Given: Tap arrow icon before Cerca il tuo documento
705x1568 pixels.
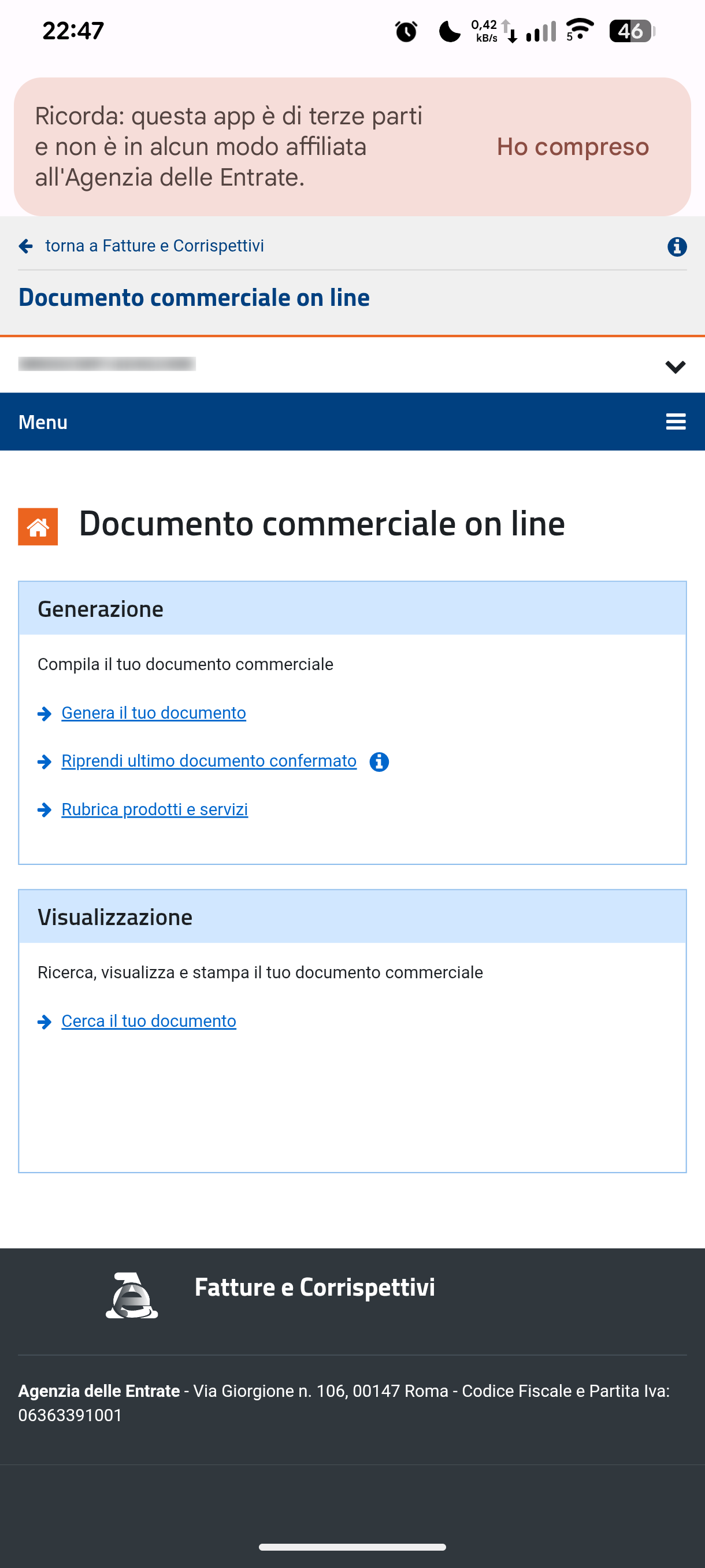Looking at the screenshot, I should (x=44, y=1022).
